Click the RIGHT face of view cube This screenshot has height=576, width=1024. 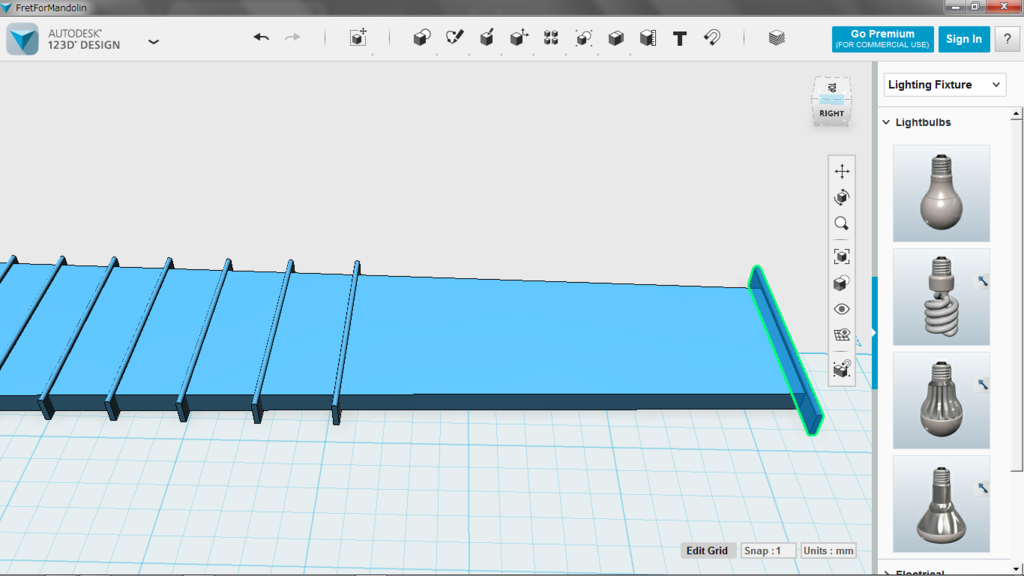point(831,114)
